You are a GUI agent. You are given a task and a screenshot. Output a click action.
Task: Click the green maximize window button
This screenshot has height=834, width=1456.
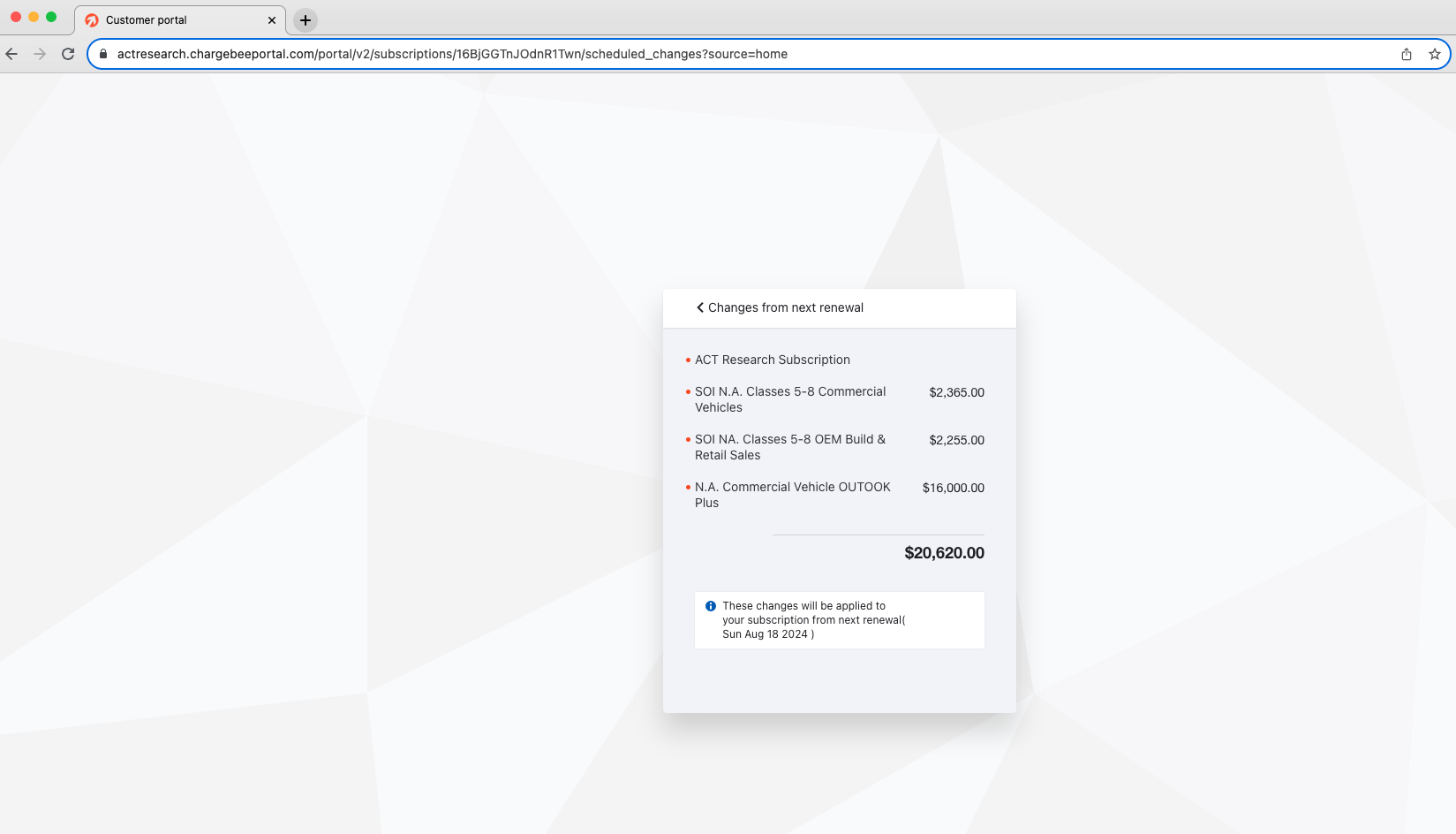(x=51, y=17)
